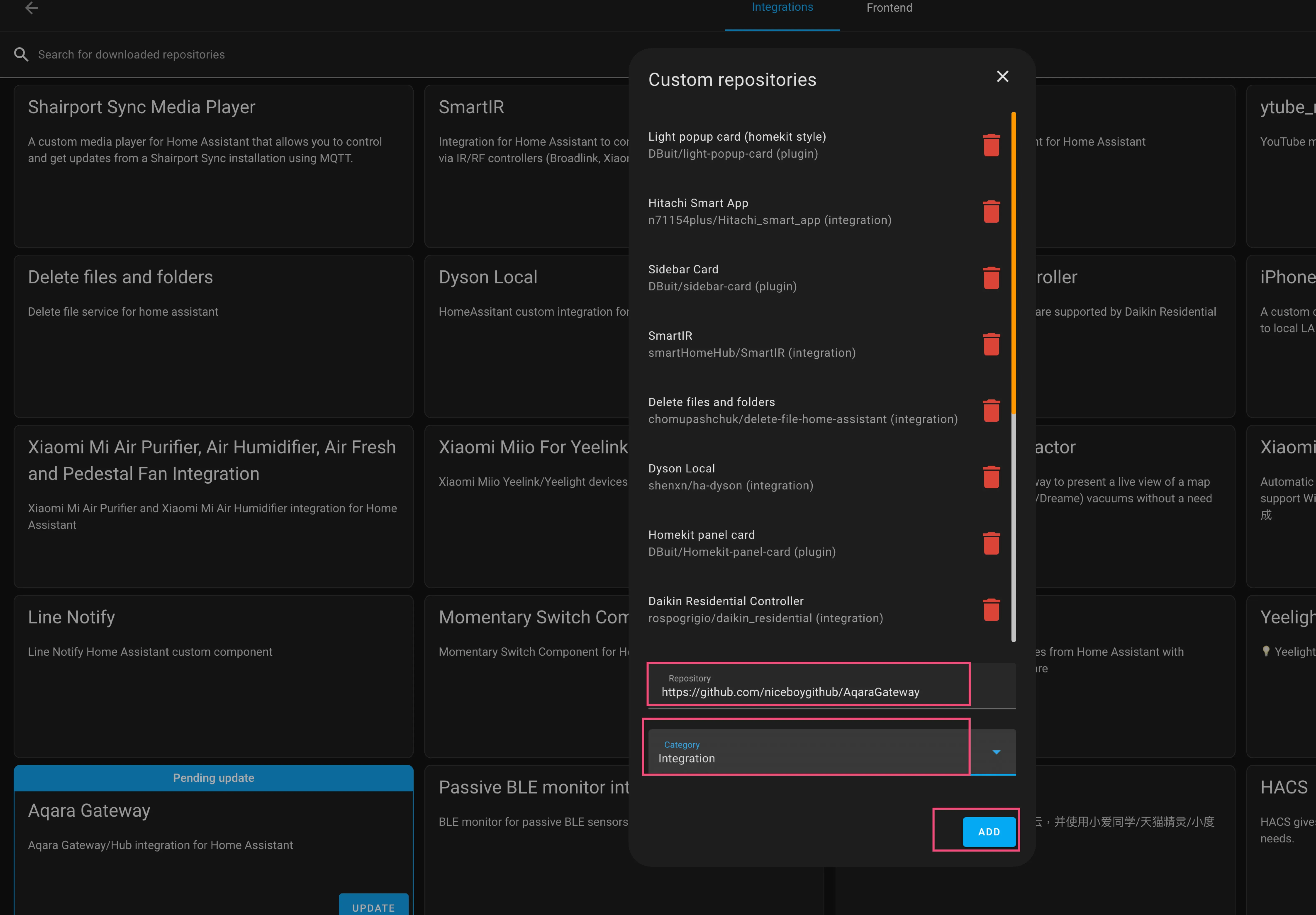Open the Category dropdown arrow
The image size is (1316, 915).
pos(996,752)
